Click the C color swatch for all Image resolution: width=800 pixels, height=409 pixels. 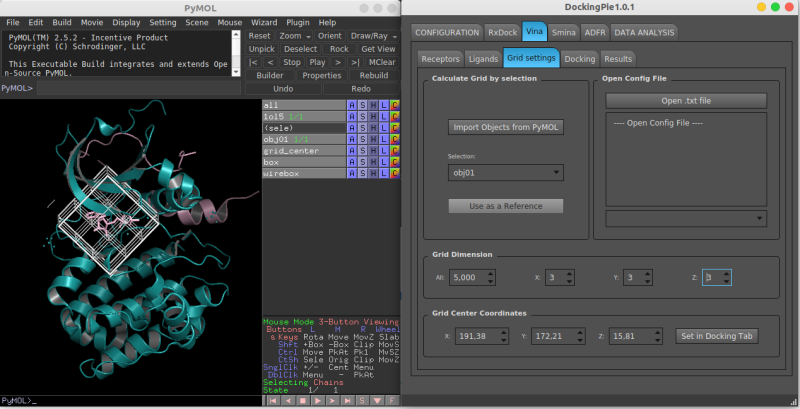395,105
